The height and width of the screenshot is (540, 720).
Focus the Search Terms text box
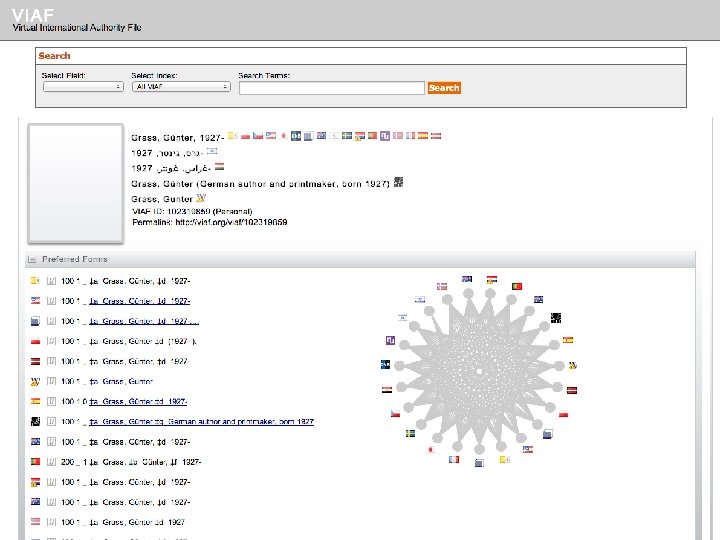(x=332, y=88)
